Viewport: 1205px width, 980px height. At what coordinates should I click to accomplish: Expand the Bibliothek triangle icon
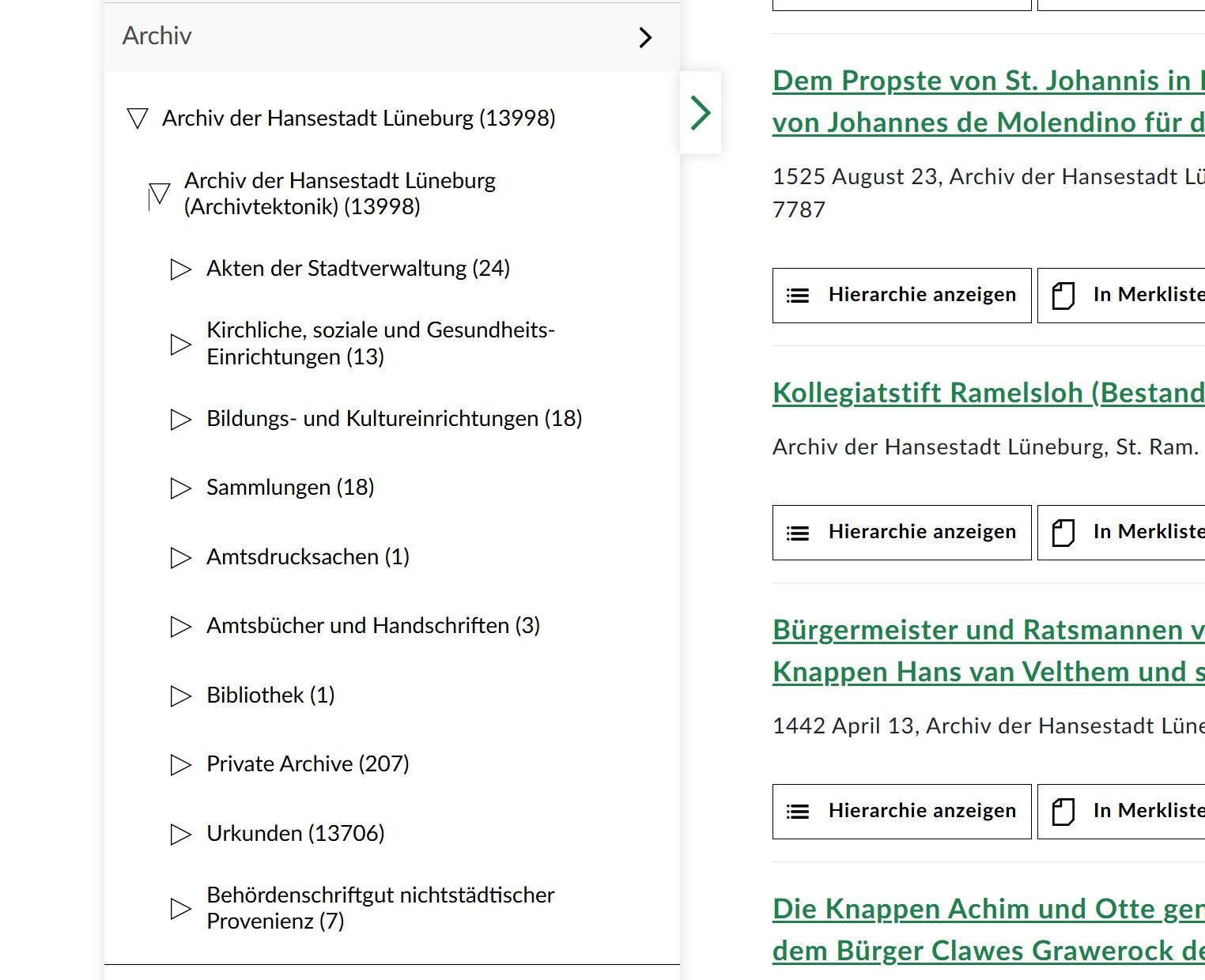180,696
